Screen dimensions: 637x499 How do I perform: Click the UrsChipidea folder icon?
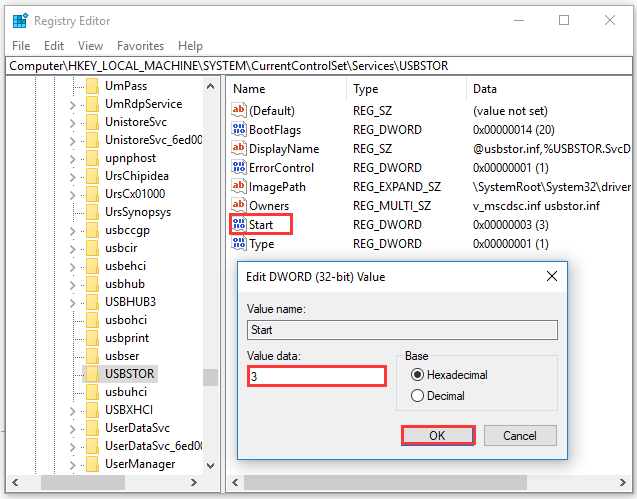[92, 176]
